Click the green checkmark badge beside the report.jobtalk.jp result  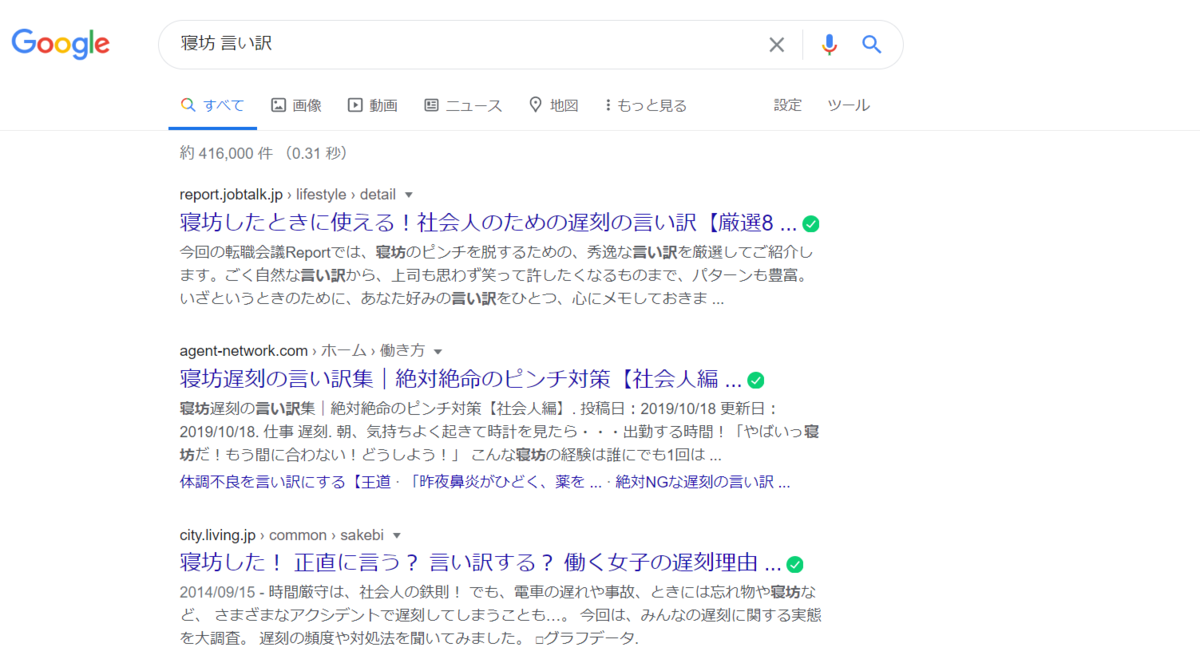click(812, 224)
